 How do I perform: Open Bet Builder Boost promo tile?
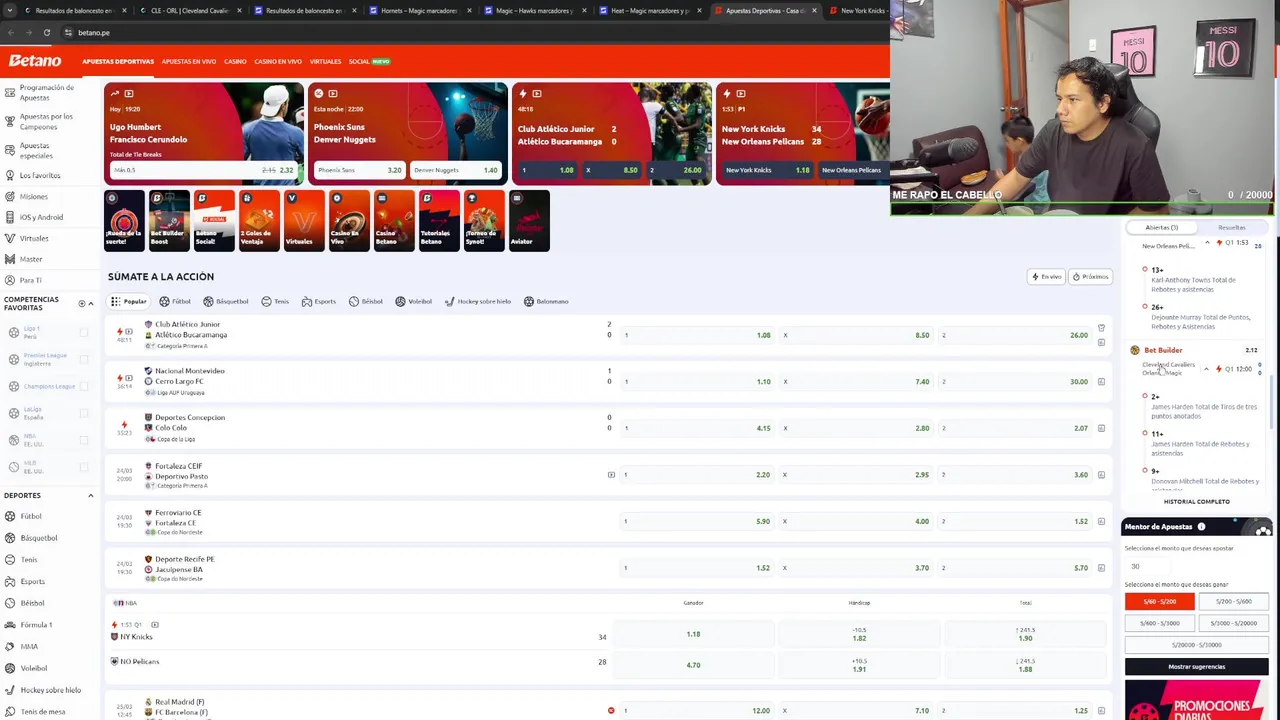(x=169, y=220)
